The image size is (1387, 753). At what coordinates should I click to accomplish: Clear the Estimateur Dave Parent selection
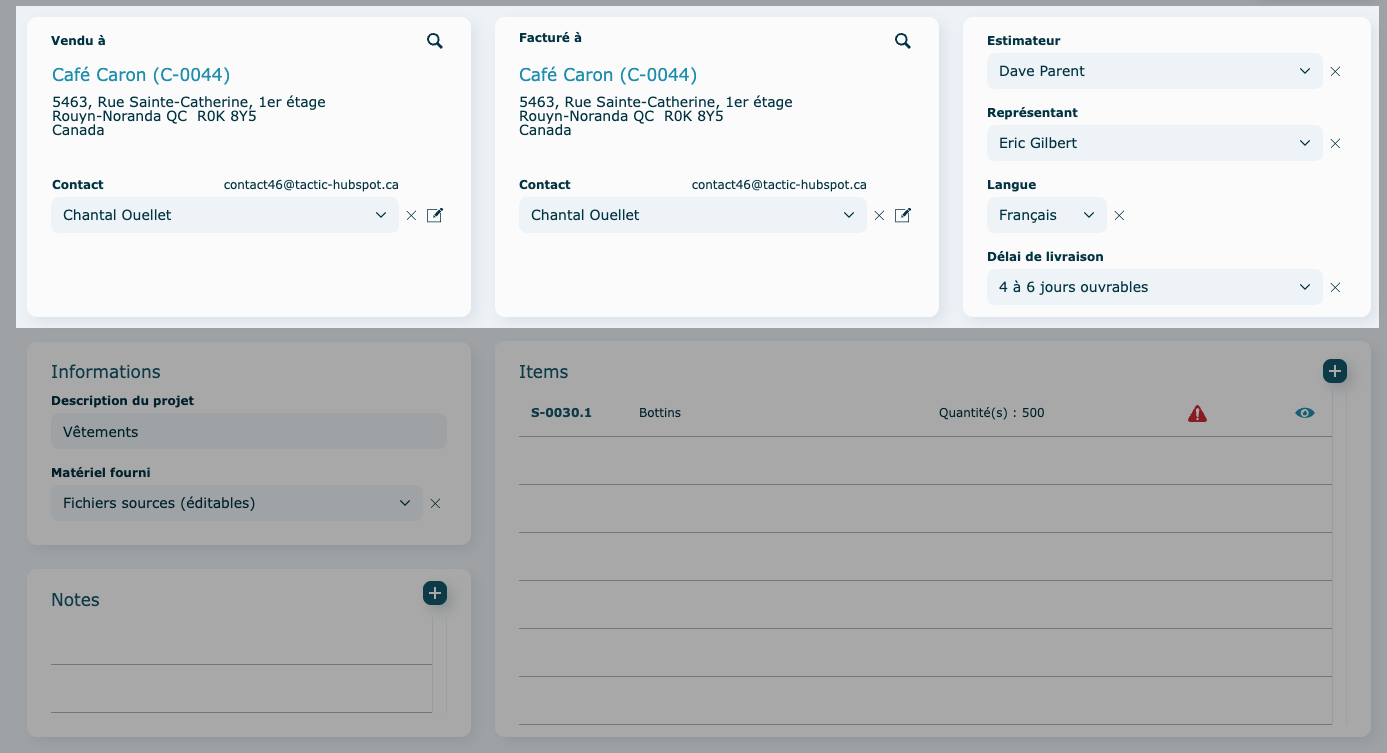[1335, 72]
